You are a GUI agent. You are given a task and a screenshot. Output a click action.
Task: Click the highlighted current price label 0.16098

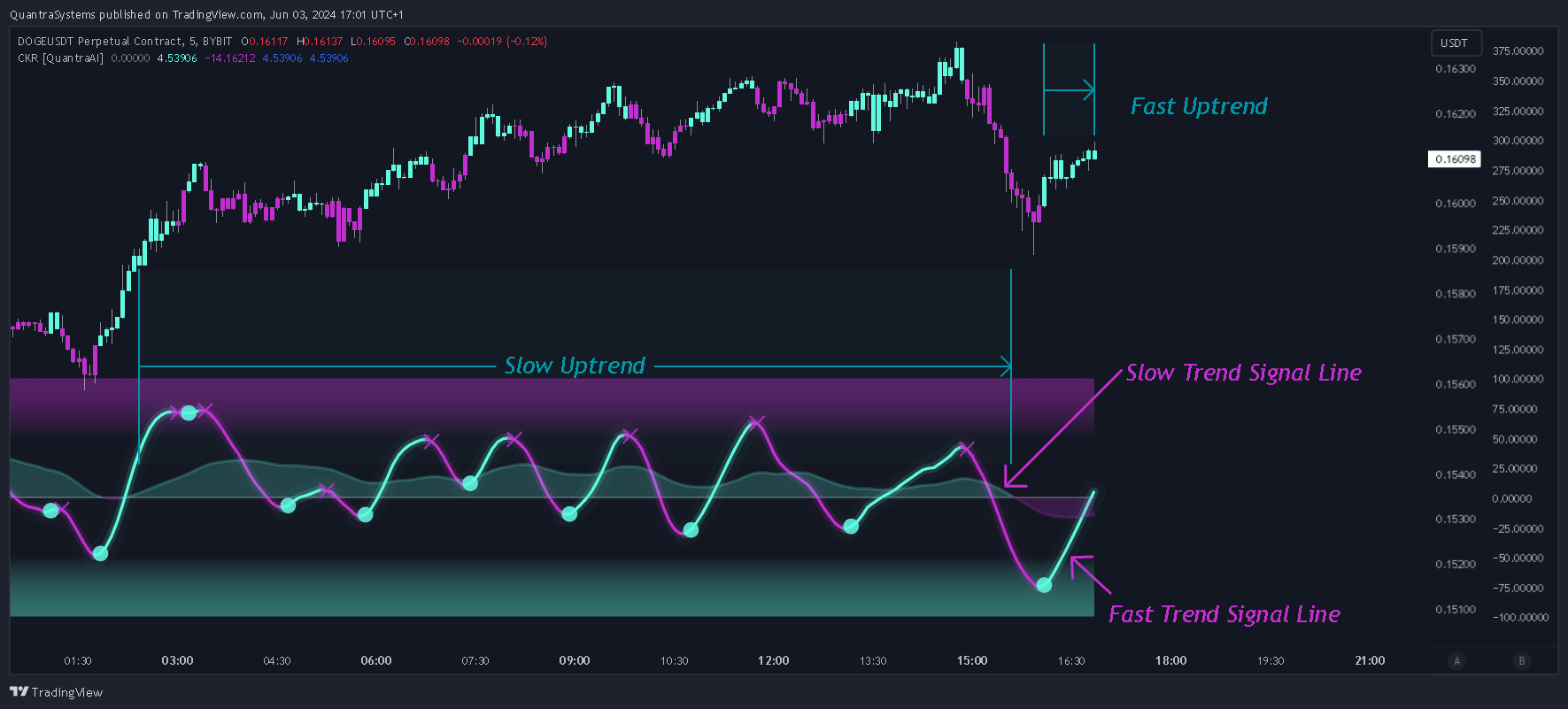click(x=1455, y=159)
